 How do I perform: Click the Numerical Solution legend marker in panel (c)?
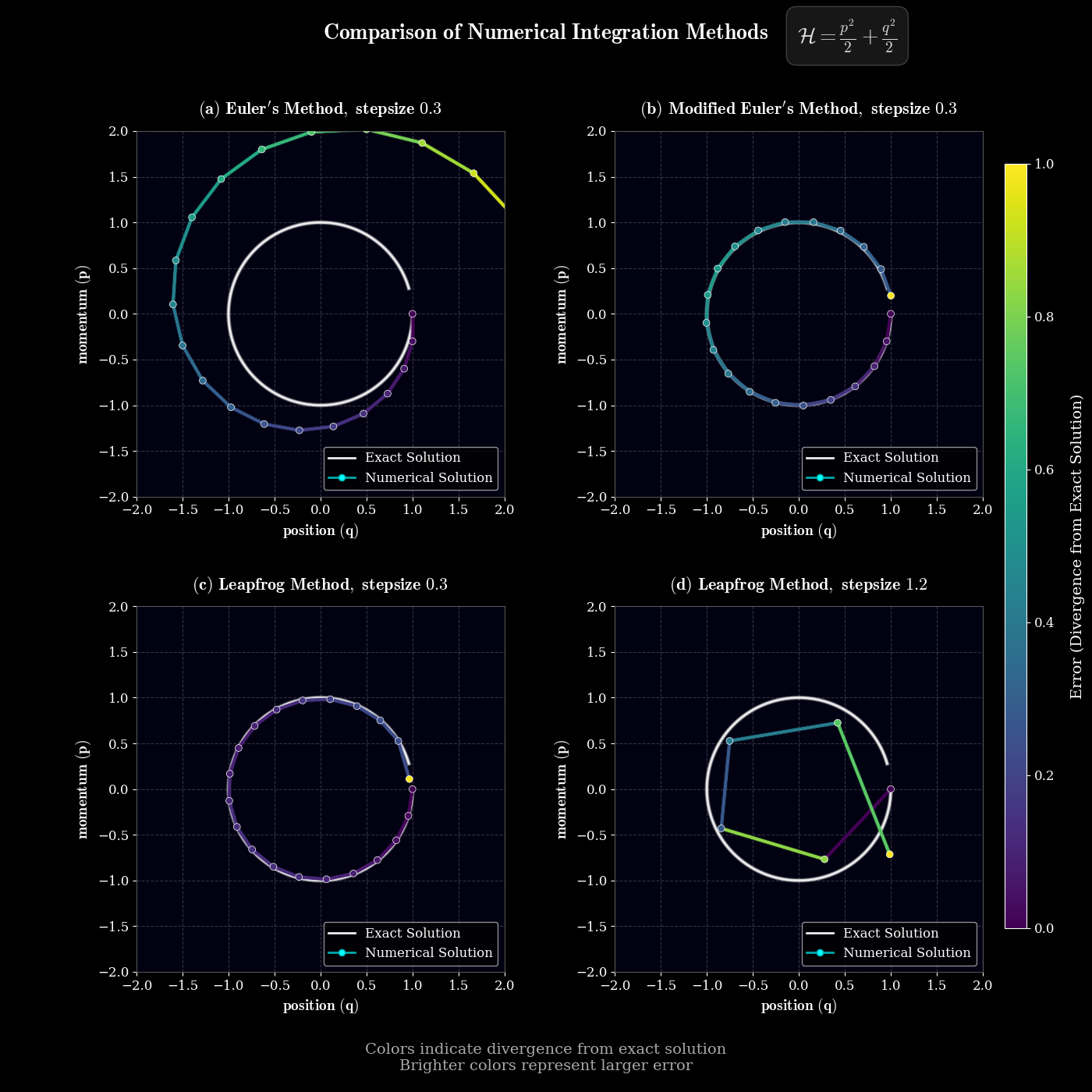[342, 952]
